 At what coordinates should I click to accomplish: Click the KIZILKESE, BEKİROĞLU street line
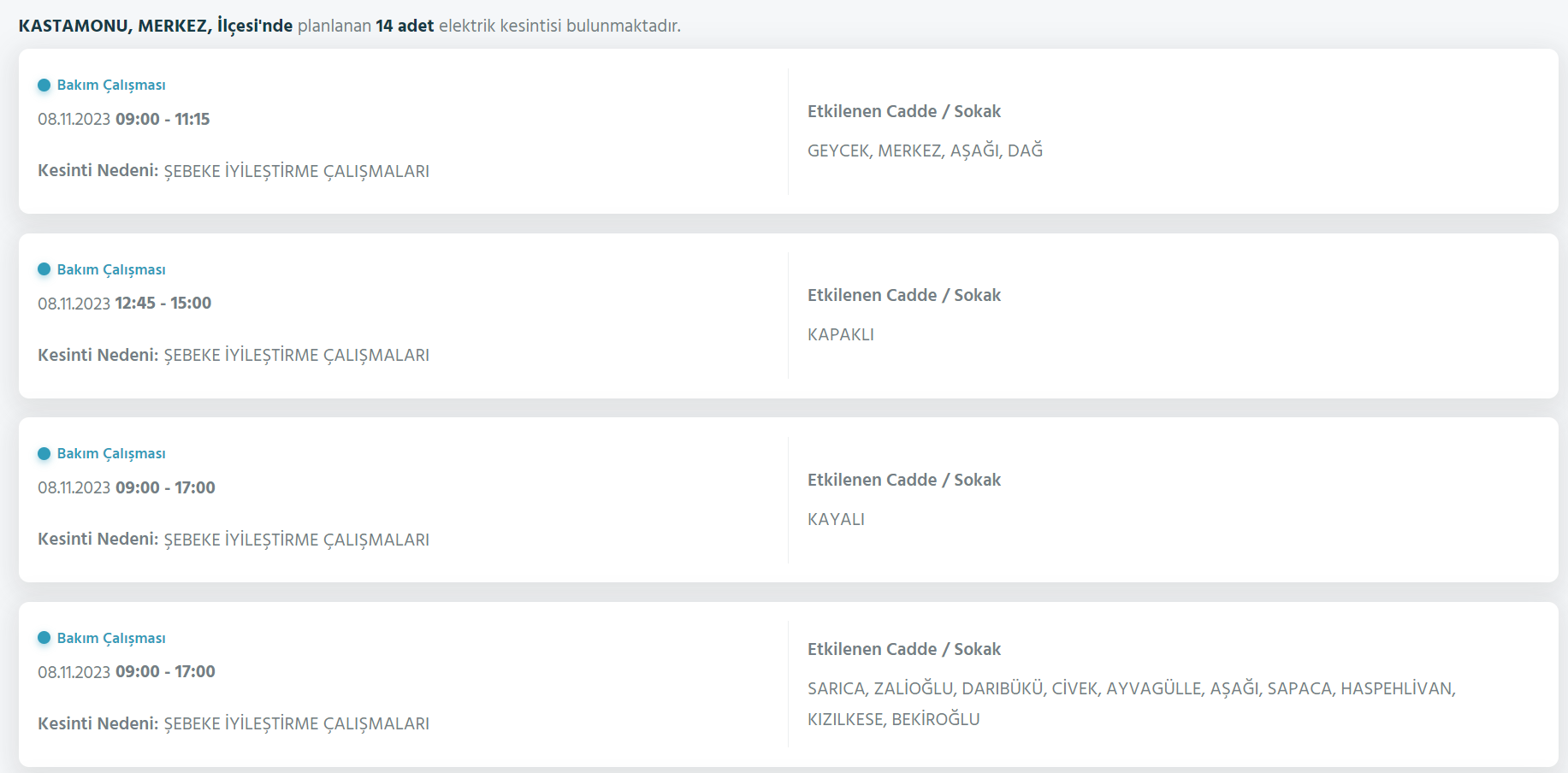(894, 719)
